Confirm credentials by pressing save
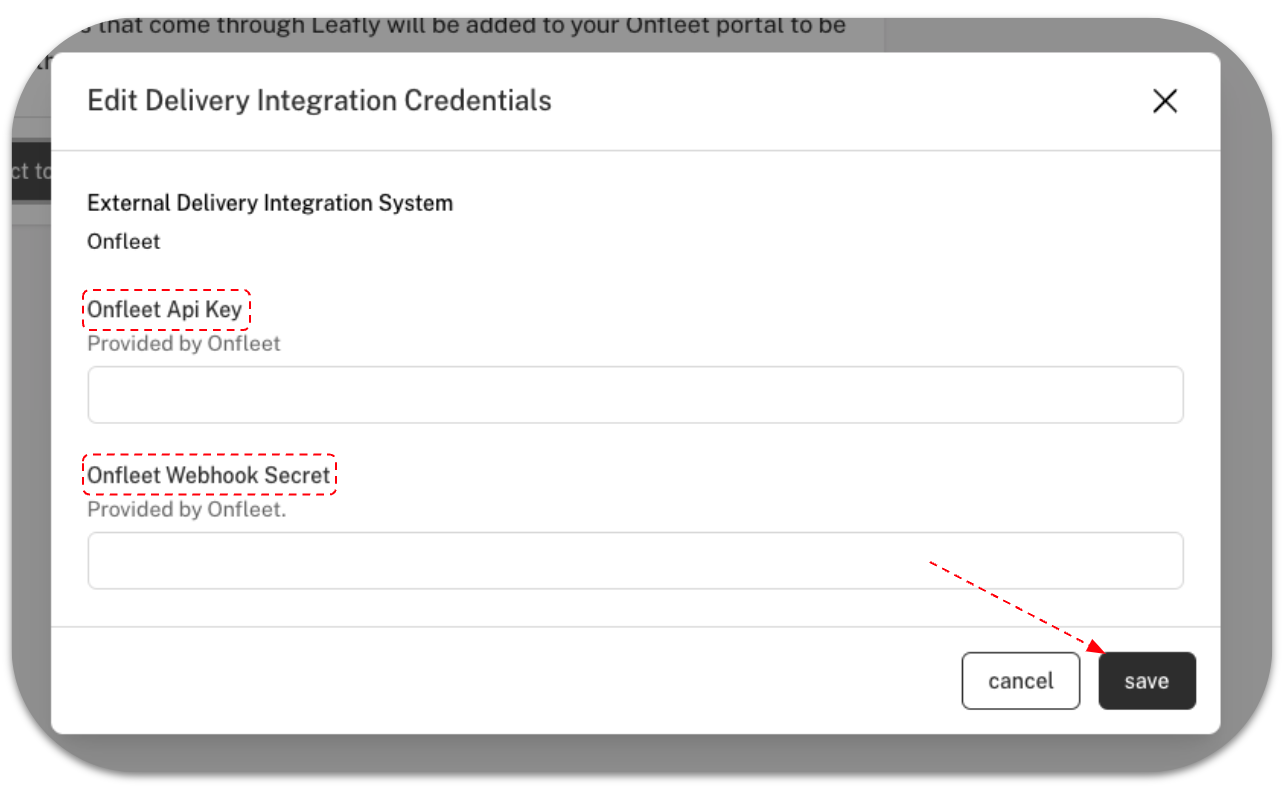 coord(1146,681)
